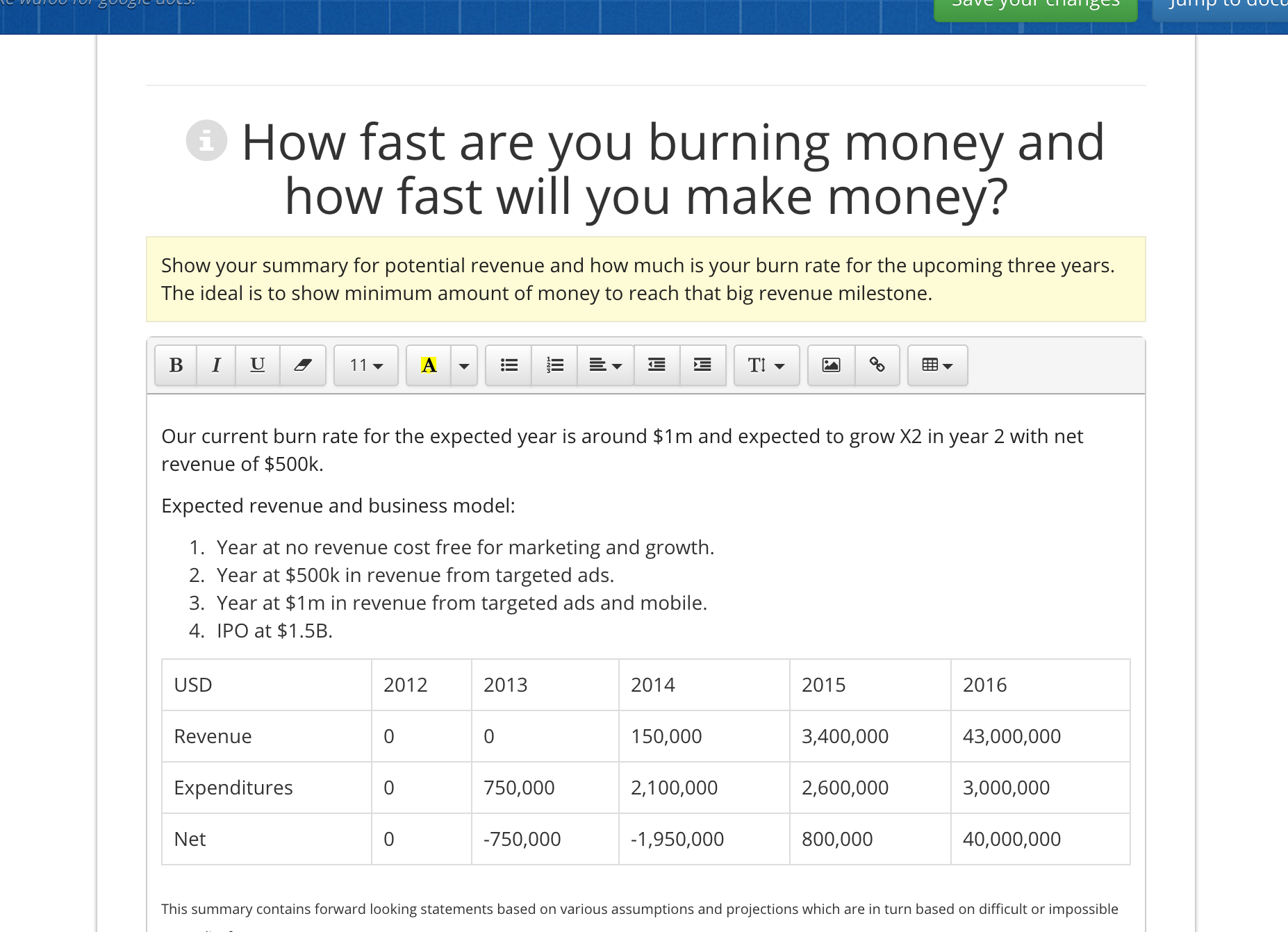Click the eraser clear-formatting icon
This screenshot has height=932, width=1288.
[x=302, y=365]
